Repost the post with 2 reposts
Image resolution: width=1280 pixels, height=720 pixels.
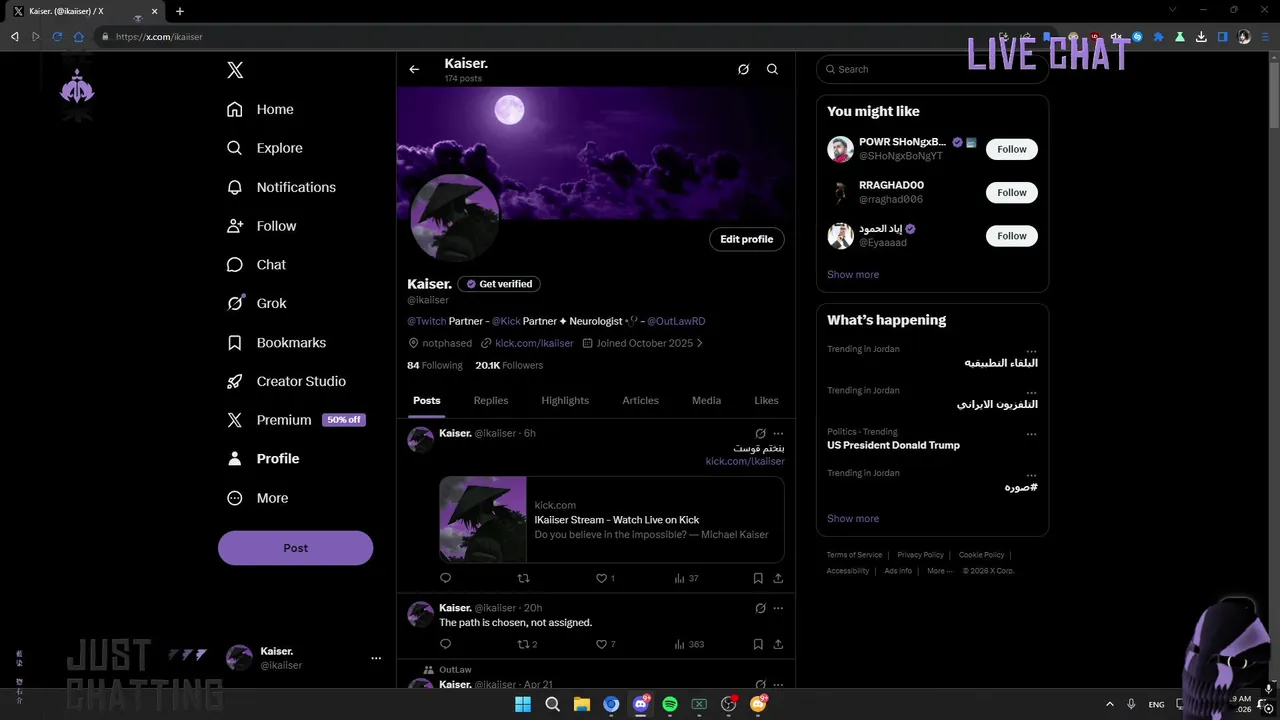(x=527, y=644)
